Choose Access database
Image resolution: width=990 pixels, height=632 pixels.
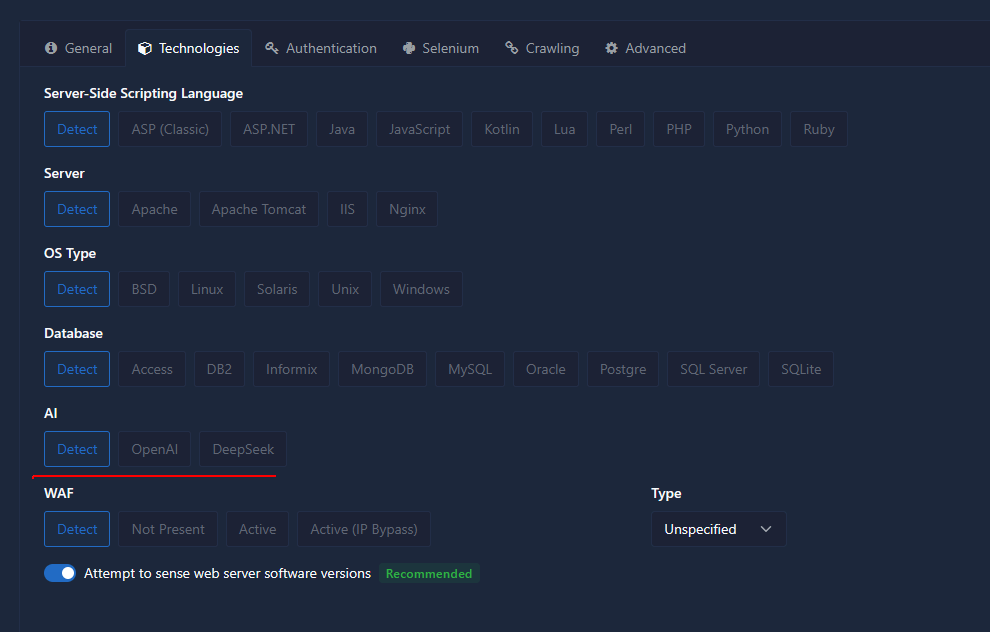(152, 369)
